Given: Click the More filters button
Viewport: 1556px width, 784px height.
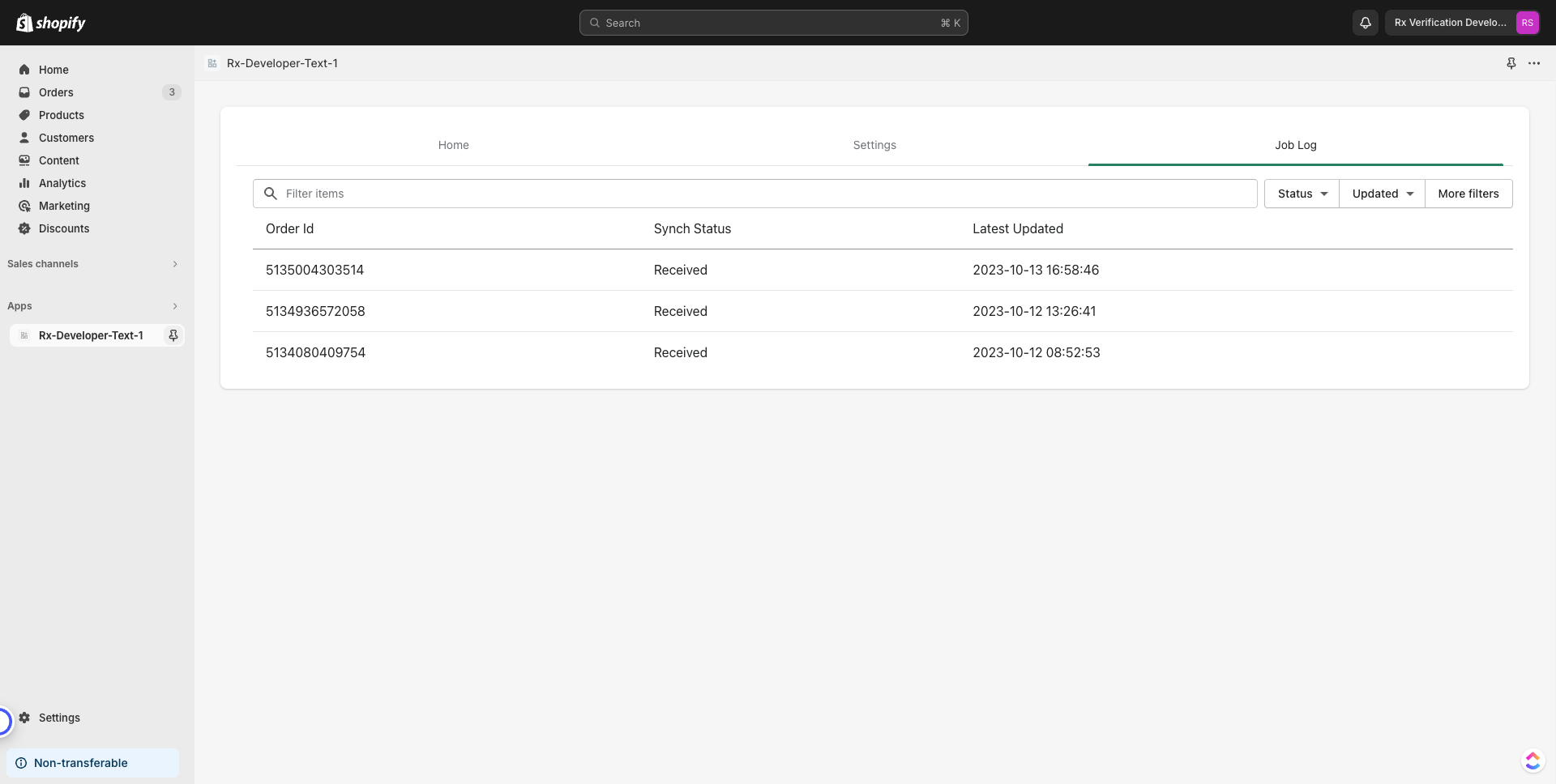Looking at the screenshot, I should point(1468,194).
